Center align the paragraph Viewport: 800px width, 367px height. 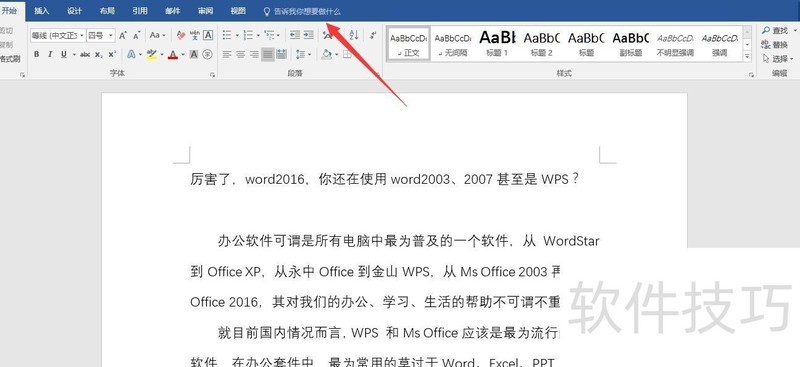pyautogui.click(x=240, y=54)
